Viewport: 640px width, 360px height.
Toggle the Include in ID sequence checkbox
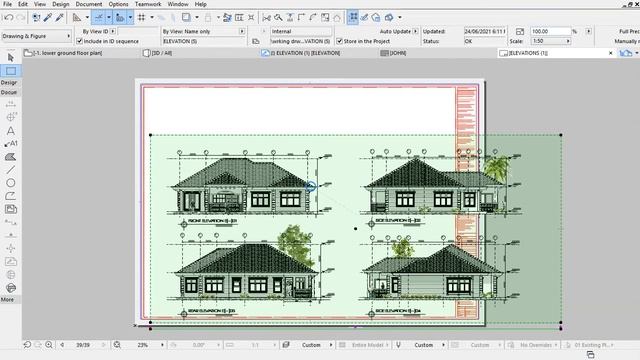coord(80,41)
